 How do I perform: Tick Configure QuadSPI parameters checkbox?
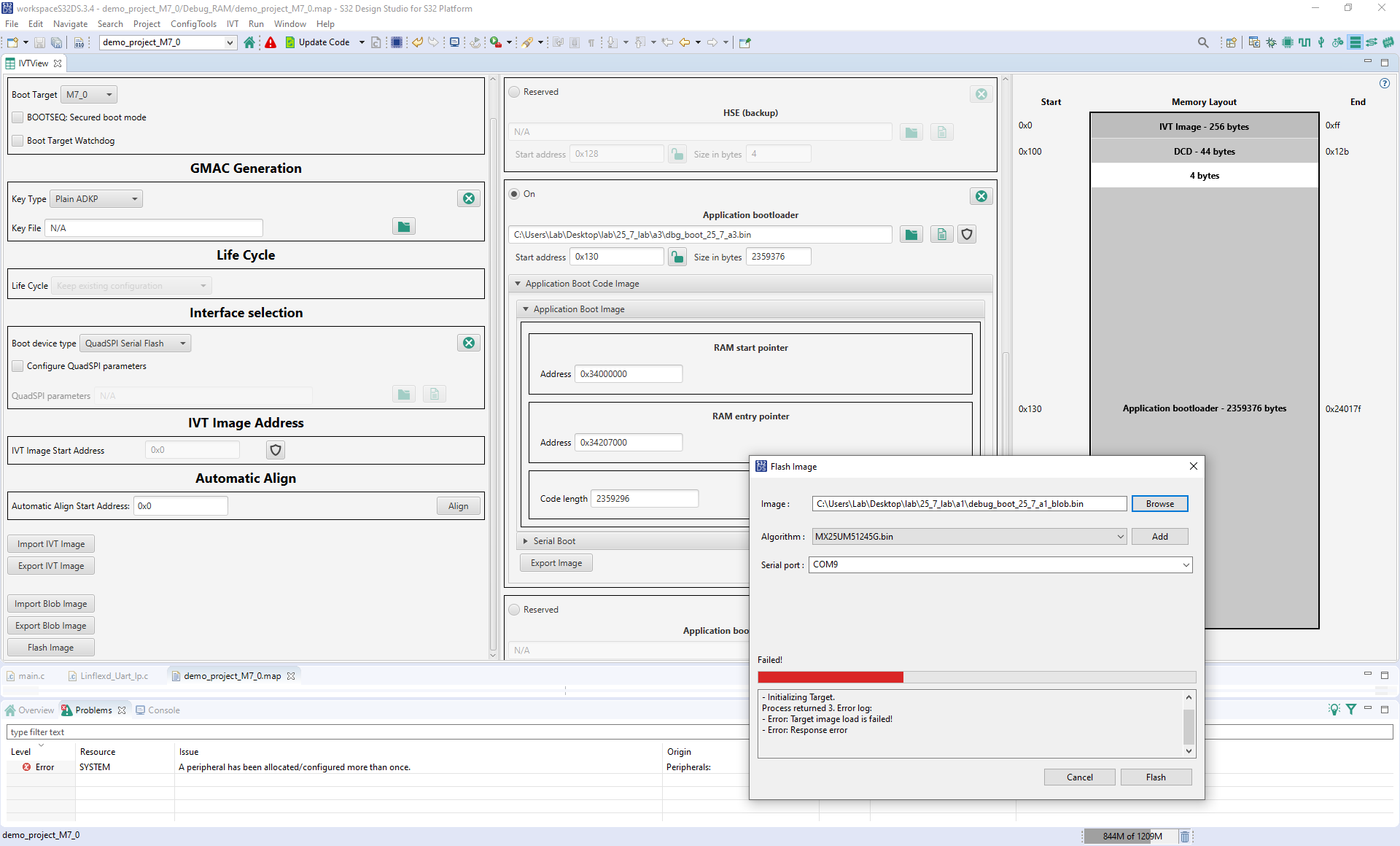pos(17,366)
